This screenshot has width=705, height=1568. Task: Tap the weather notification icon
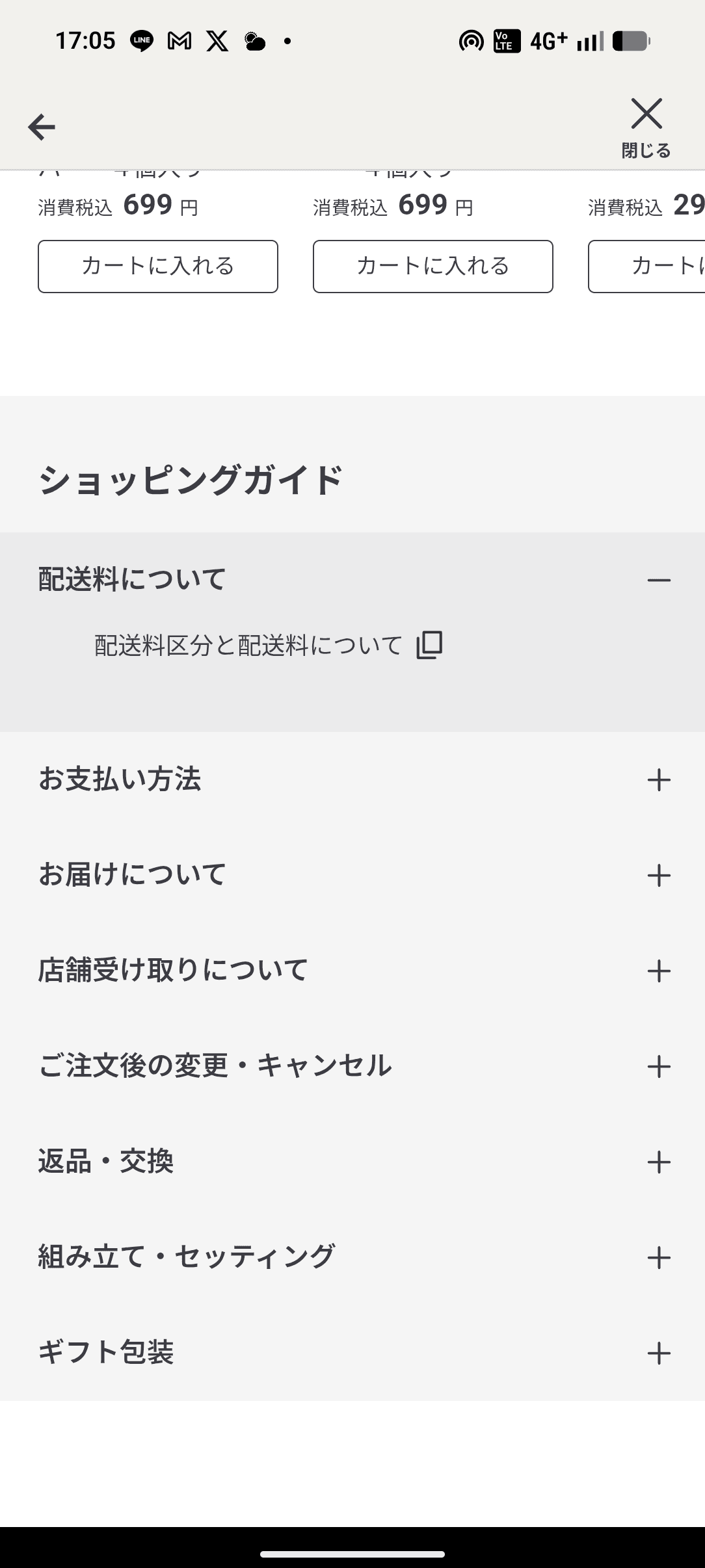pyautogui.click(x=254, y=42)
